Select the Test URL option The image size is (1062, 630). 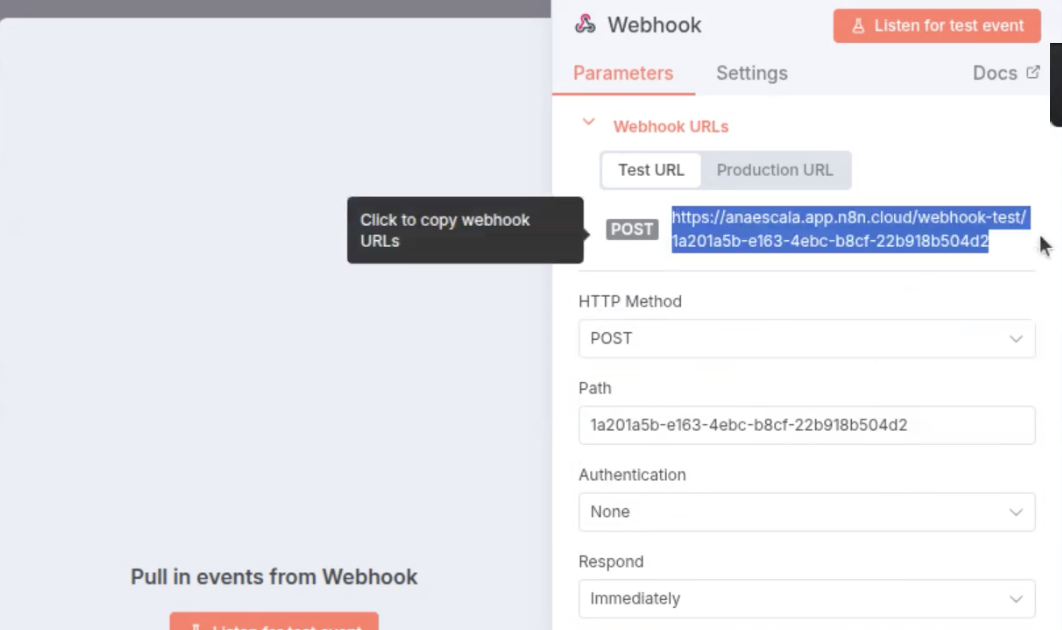click(651, 170)
